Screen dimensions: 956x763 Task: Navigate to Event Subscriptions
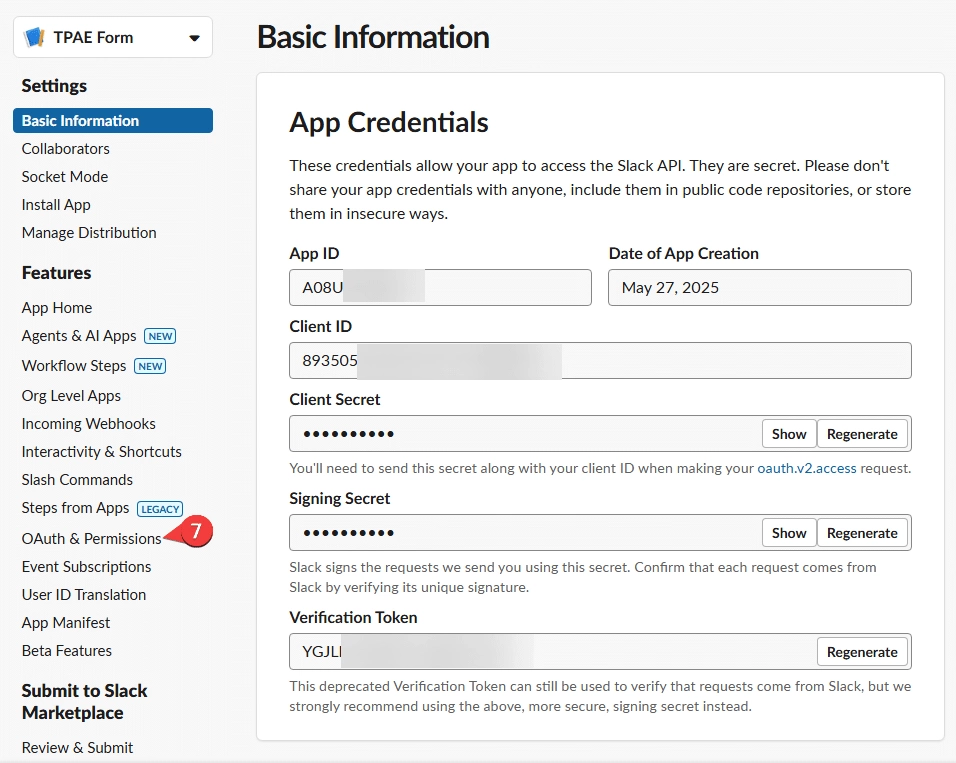click(87, 567)
